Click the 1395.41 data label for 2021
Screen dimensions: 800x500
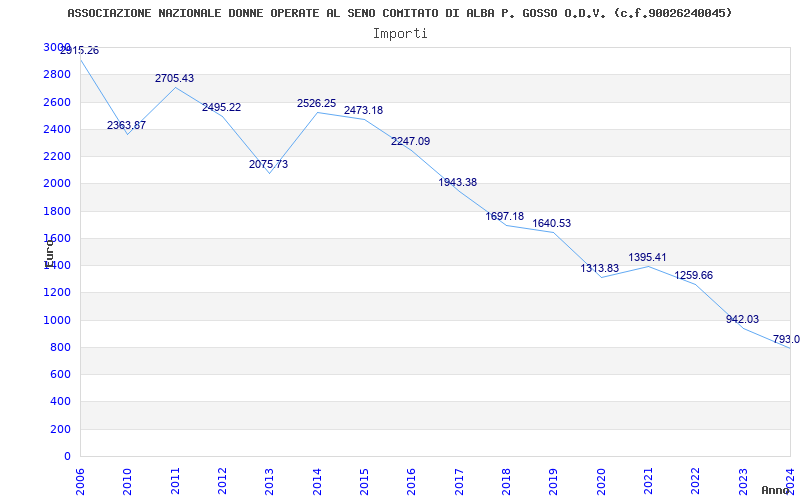[x=647, y=257]
